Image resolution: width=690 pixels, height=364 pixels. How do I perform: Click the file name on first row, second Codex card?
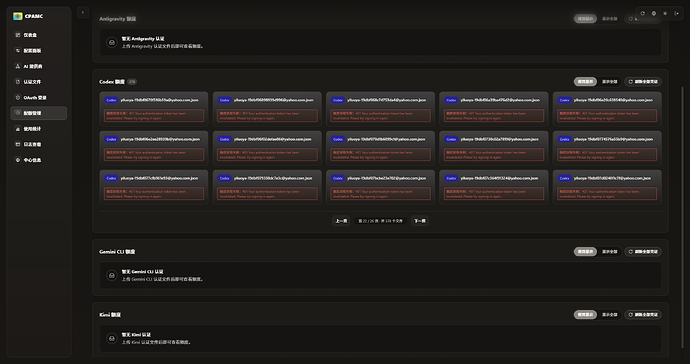(x=274, y=100)
